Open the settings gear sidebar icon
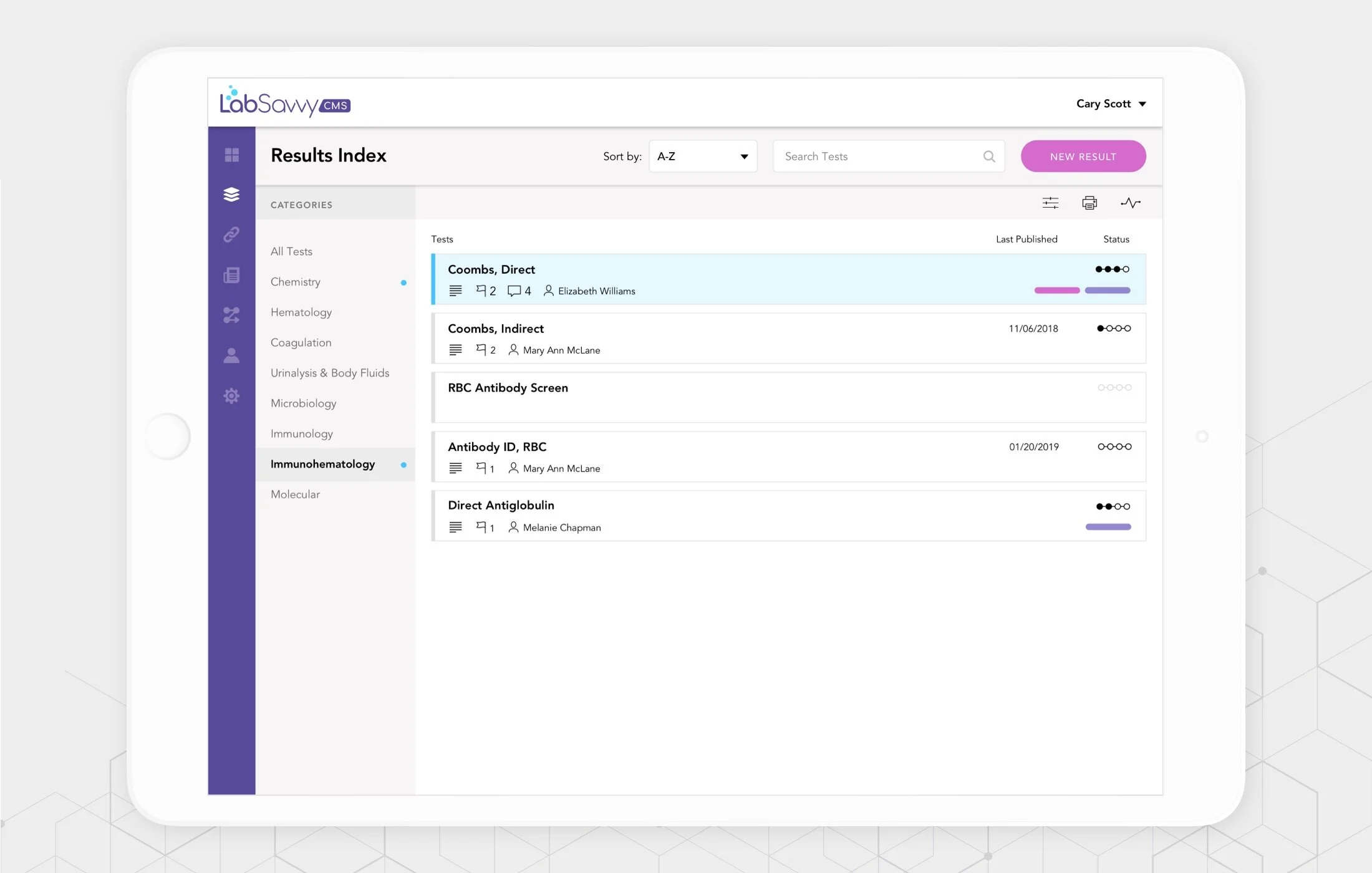The width and height of the screenshot is (1372, 873). click(231, 396)
